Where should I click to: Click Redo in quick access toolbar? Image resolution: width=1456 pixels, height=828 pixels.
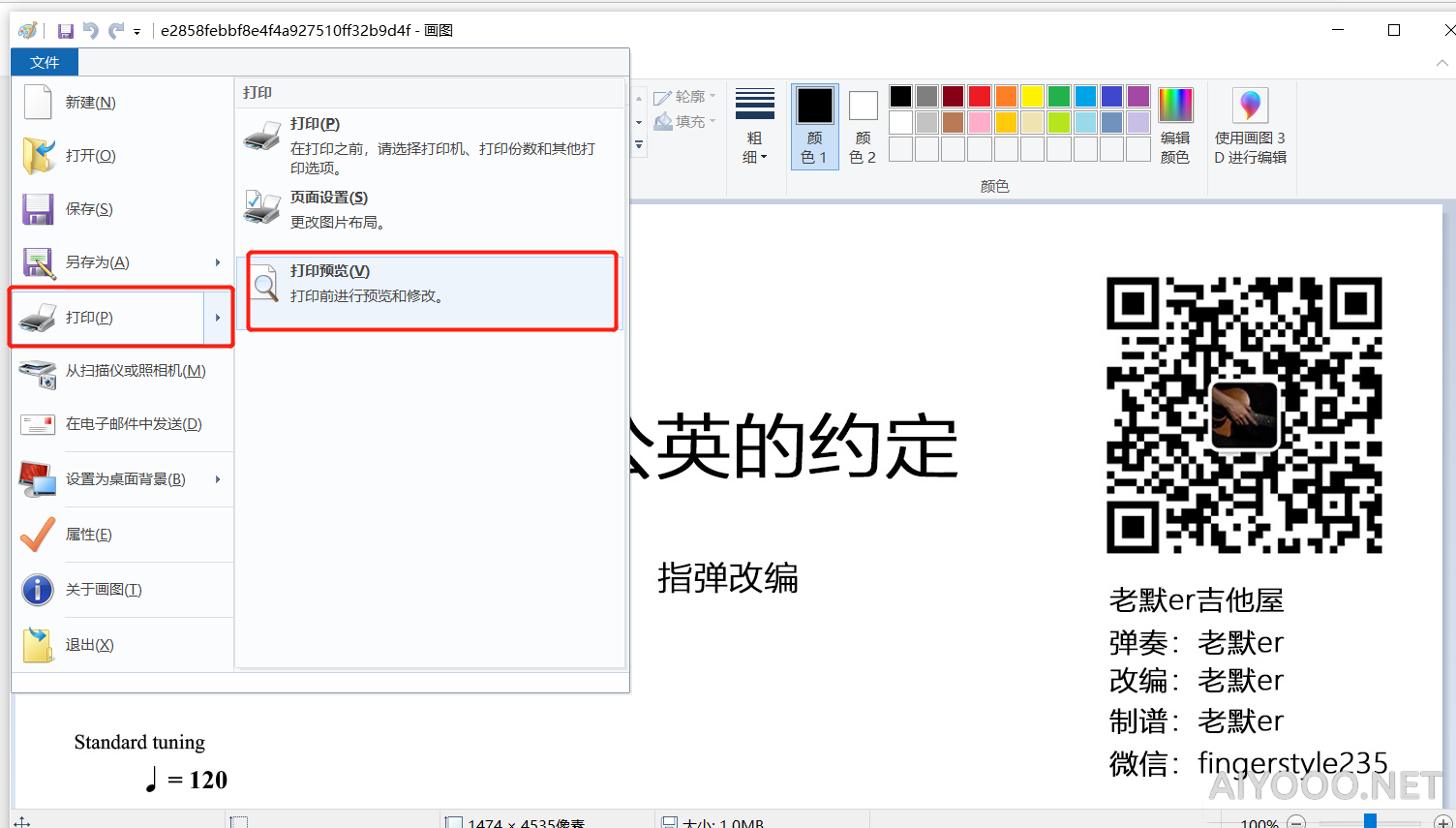point(115,31)
